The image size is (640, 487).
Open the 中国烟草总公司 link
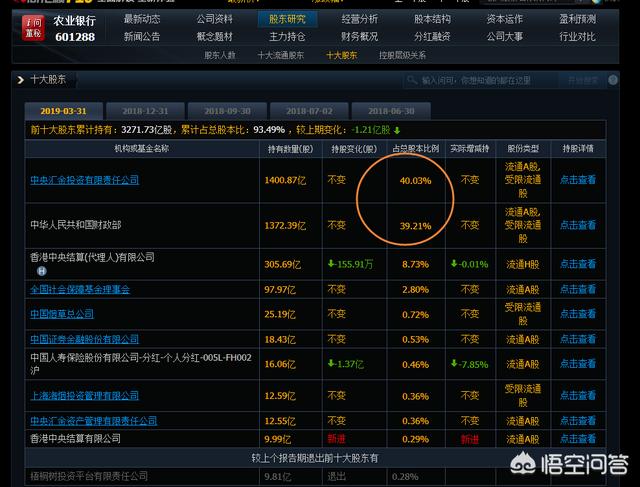[x=62, y=314]
